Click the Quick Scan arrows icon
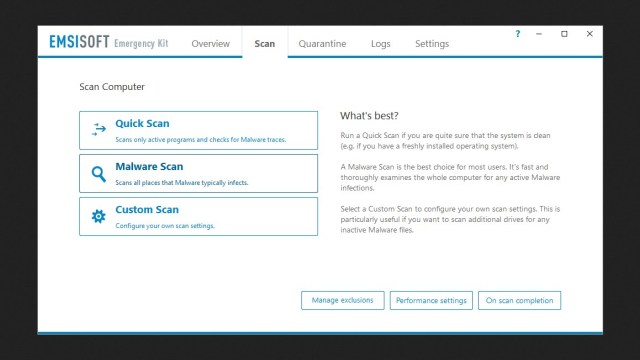Viewport: 640px width, 360px height. [99, 129]
